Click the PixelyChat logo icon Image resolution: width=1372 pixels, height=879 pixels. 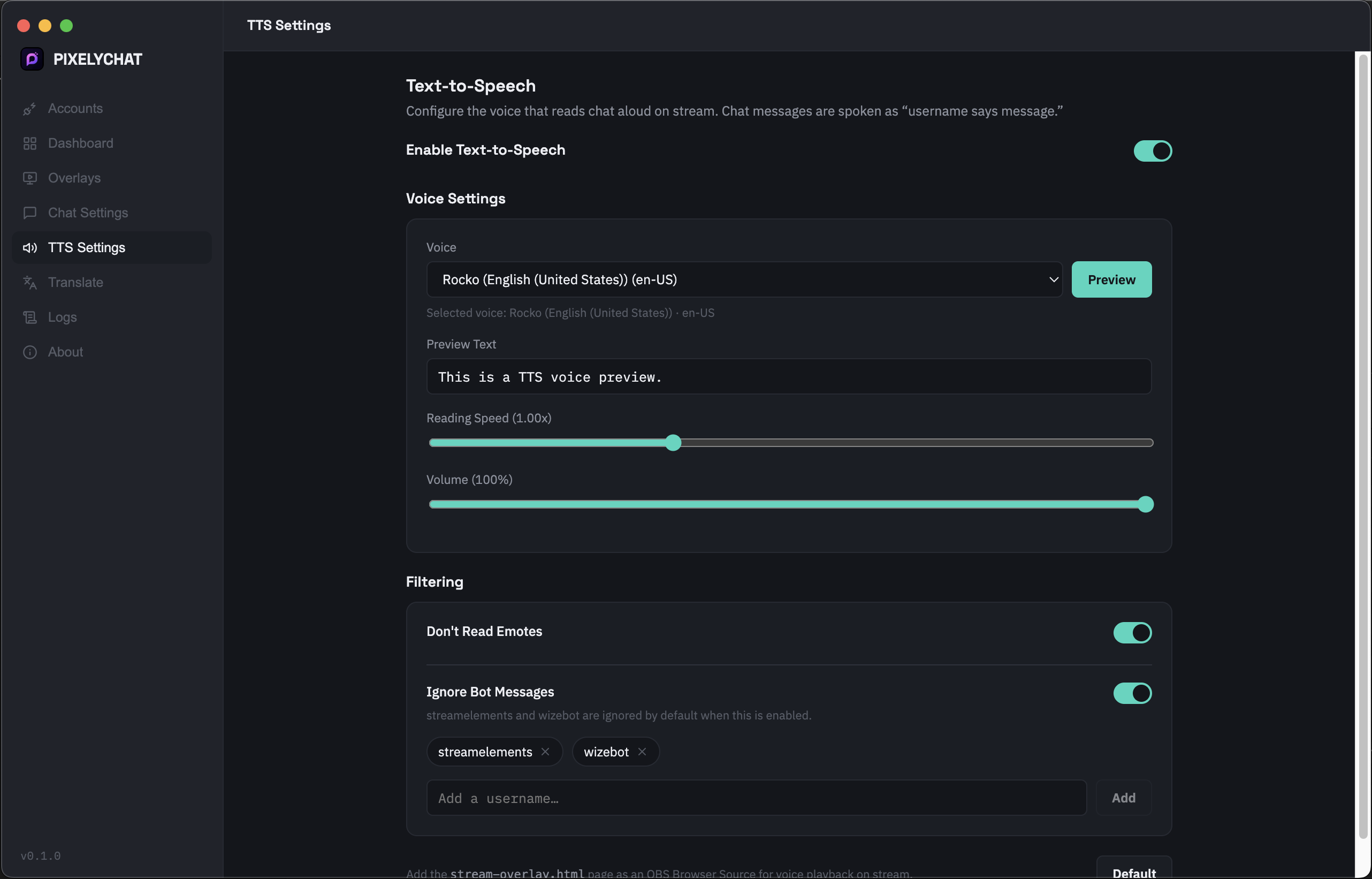pyautogui.click(x=32, y=59)
